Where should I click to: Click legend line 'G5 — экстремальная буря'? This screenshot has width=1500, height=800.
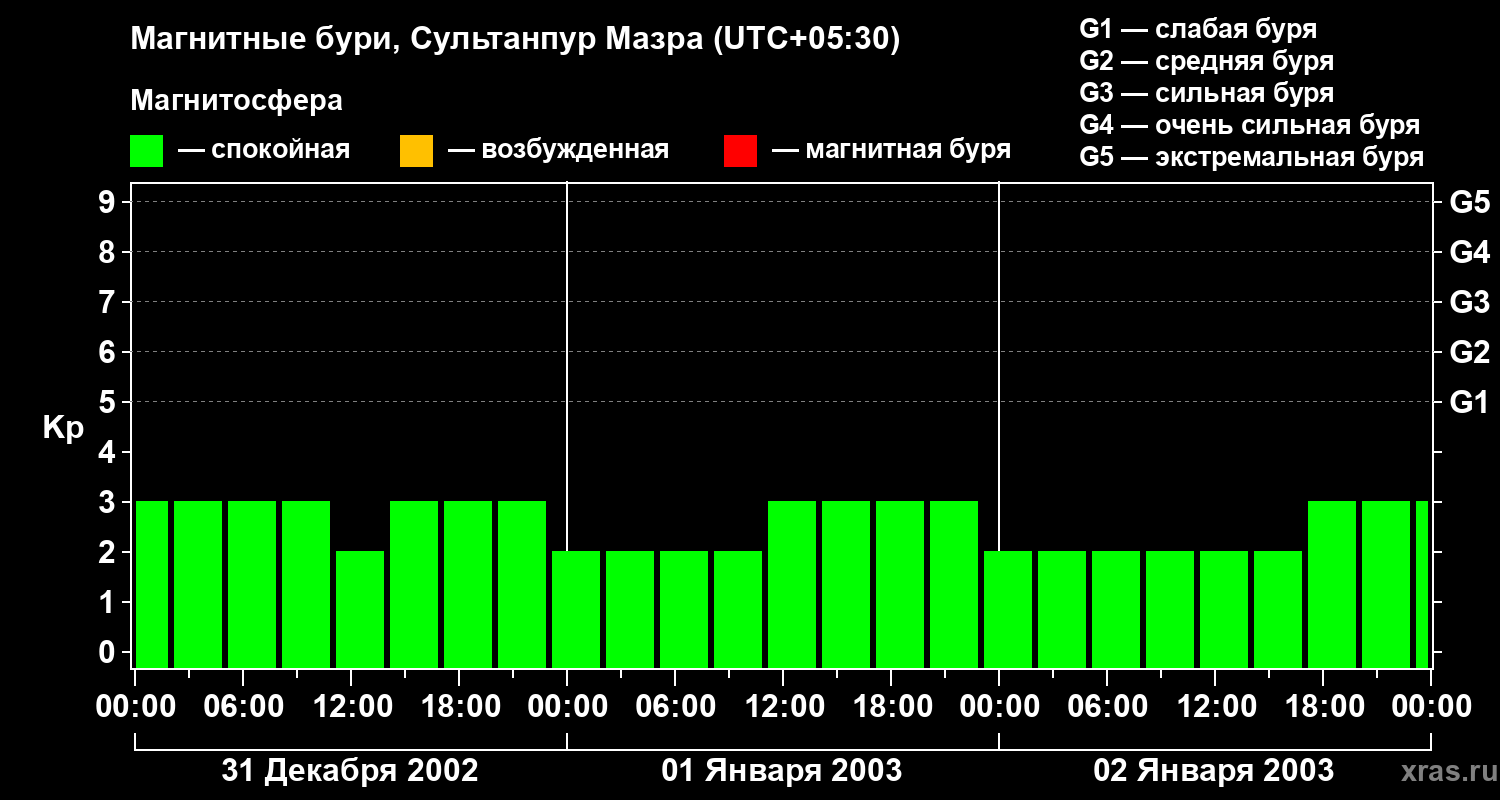tap(1252, 157)
